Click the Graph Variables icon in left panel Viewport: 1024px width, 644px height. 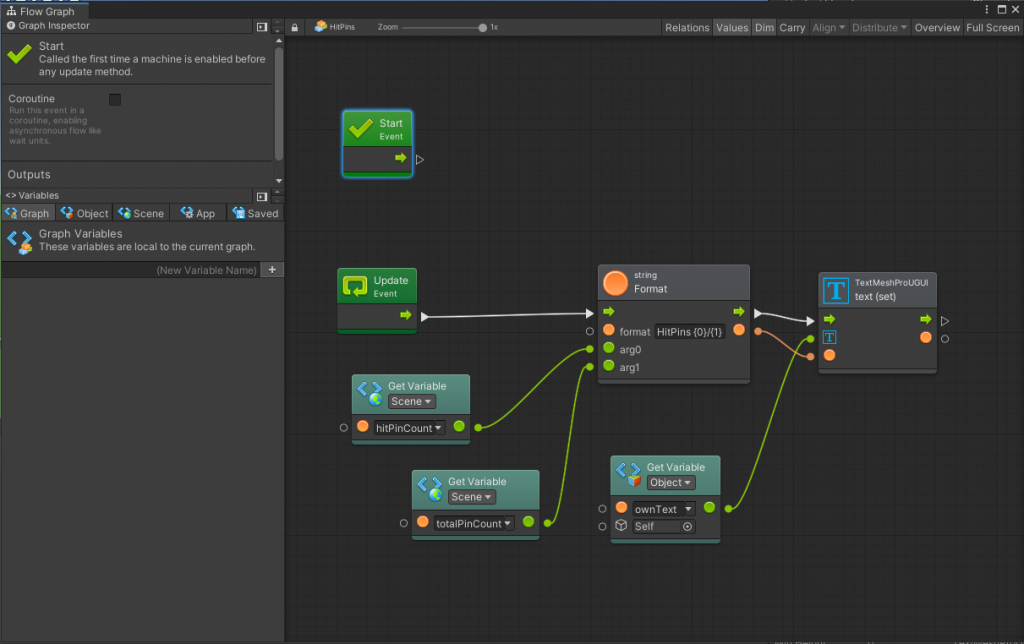pyautogui.click(x=19, y=240)
